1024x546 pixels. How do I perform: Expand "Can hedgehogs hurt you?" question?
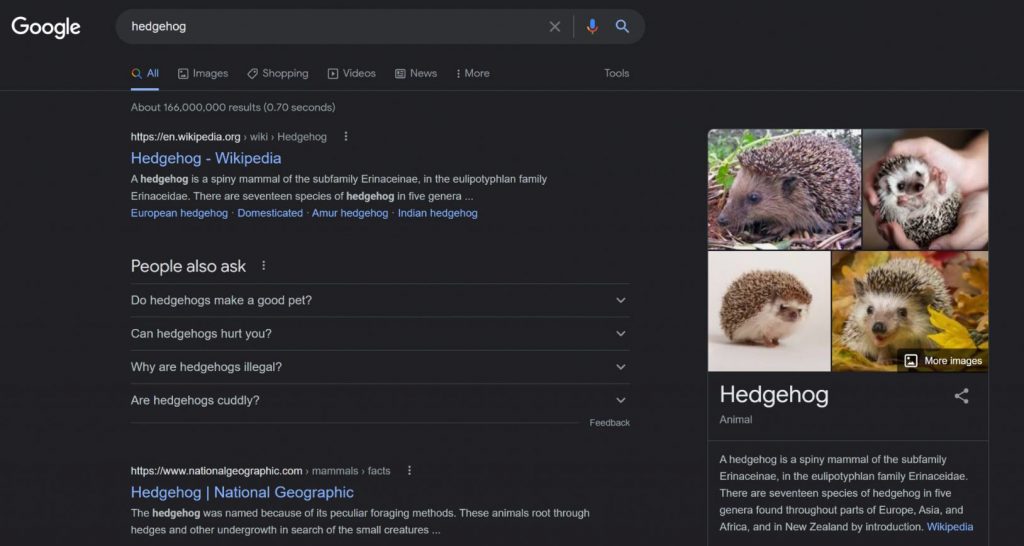[620, 334]
